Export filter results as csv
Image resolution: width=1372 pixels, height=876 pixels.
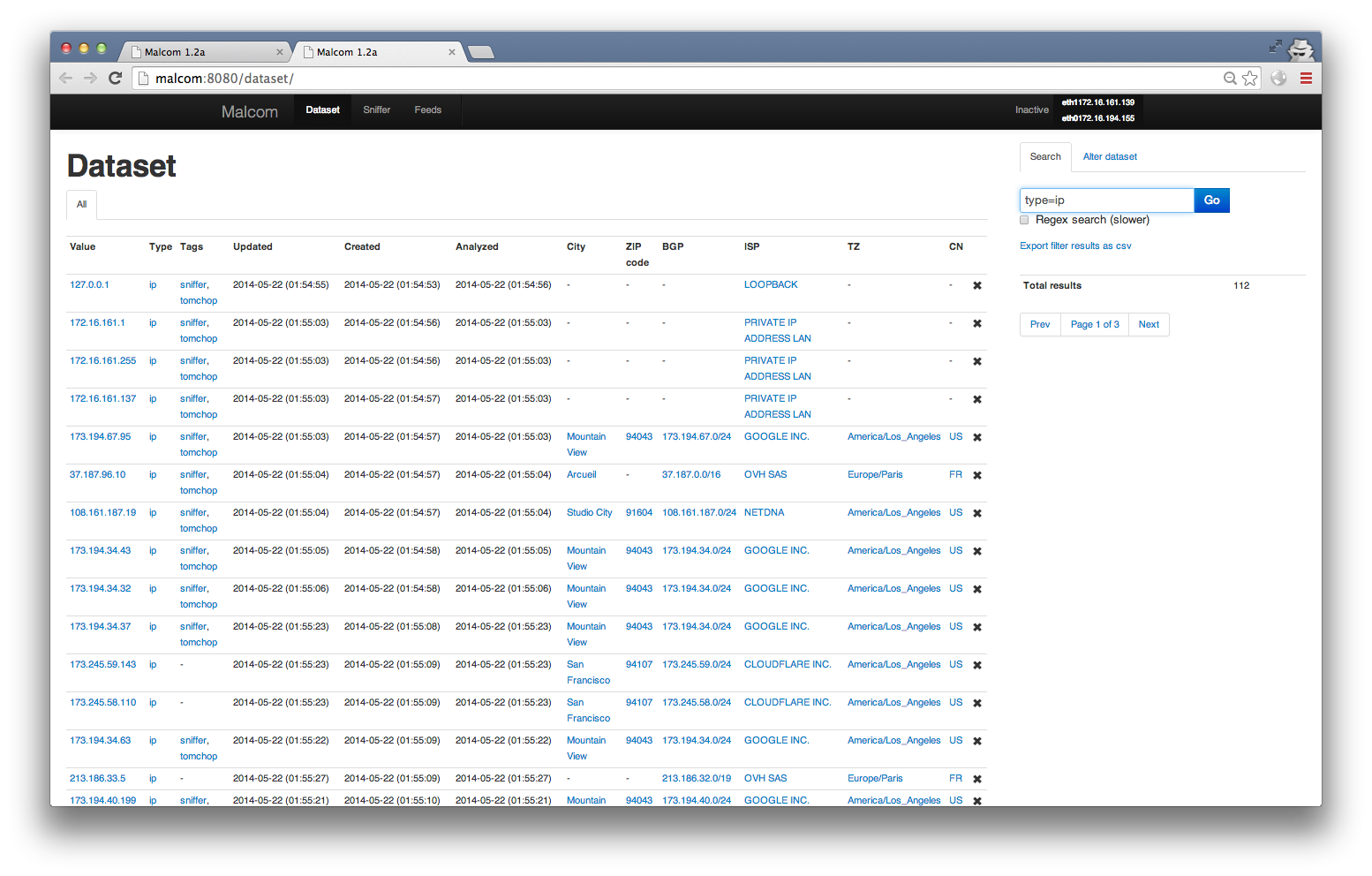[x=1075, y=245]
